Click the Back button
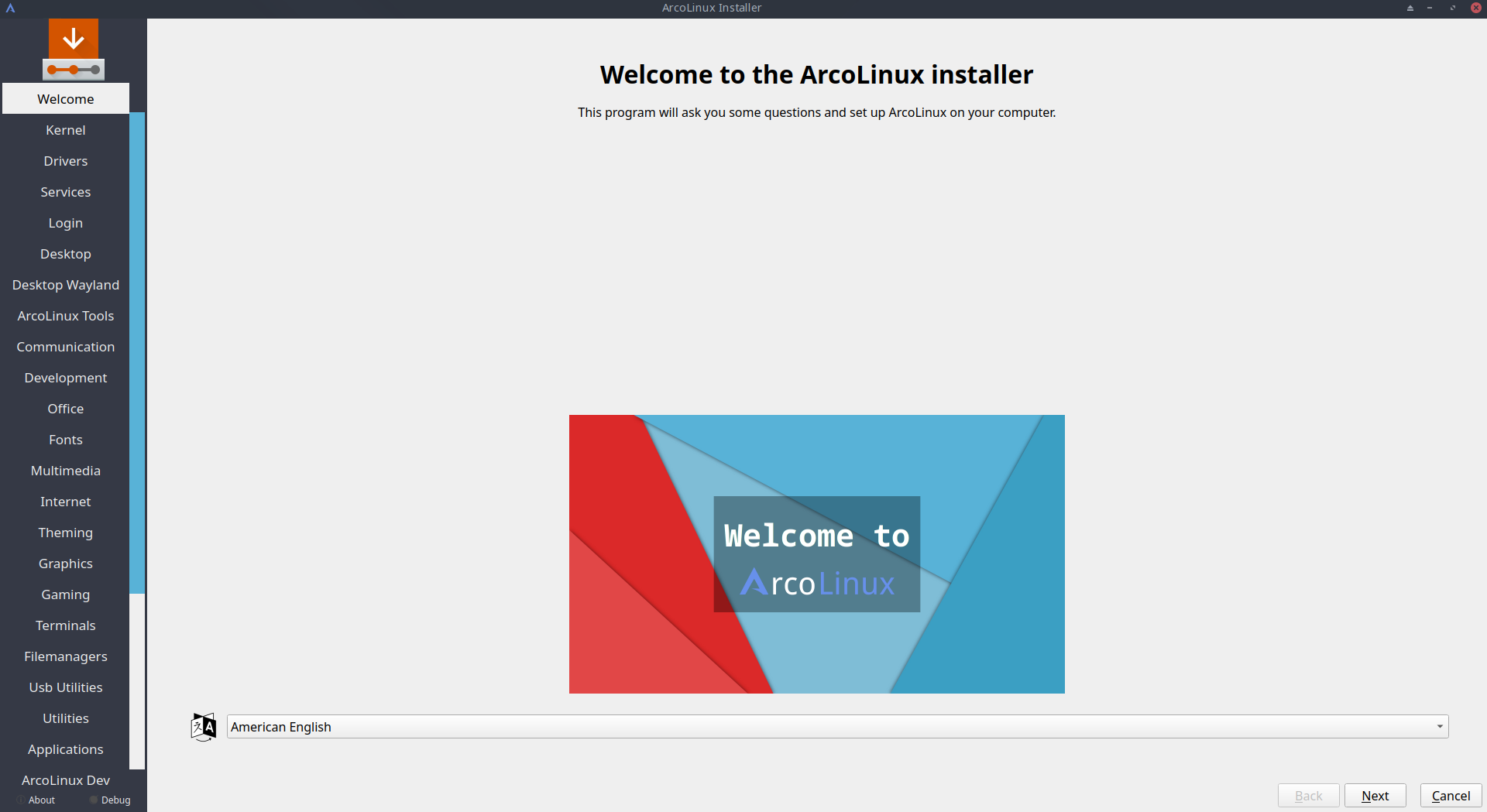Viewport: 1487px width, 812px height. (x=1309, y=796)
